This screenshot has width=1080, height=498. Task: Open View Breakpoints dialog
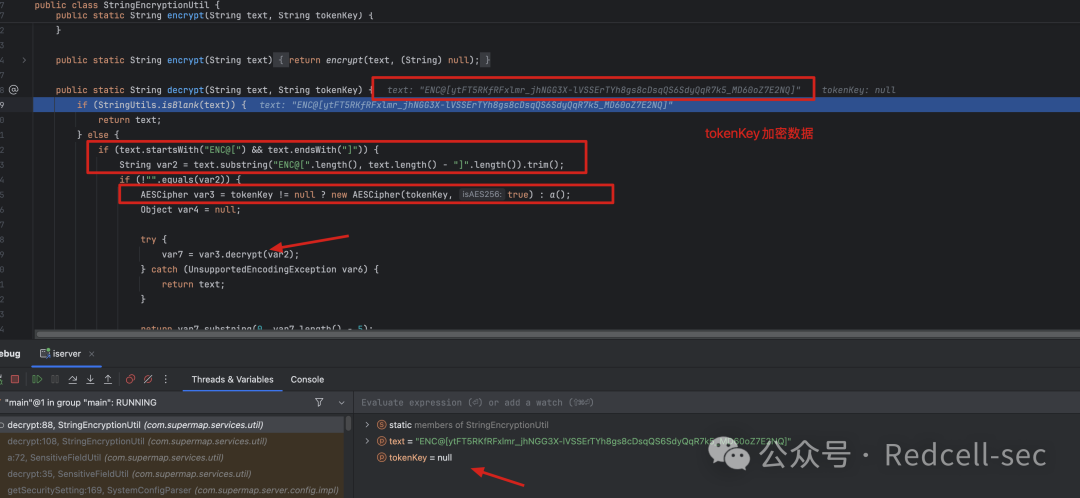[x=130, y=380]
